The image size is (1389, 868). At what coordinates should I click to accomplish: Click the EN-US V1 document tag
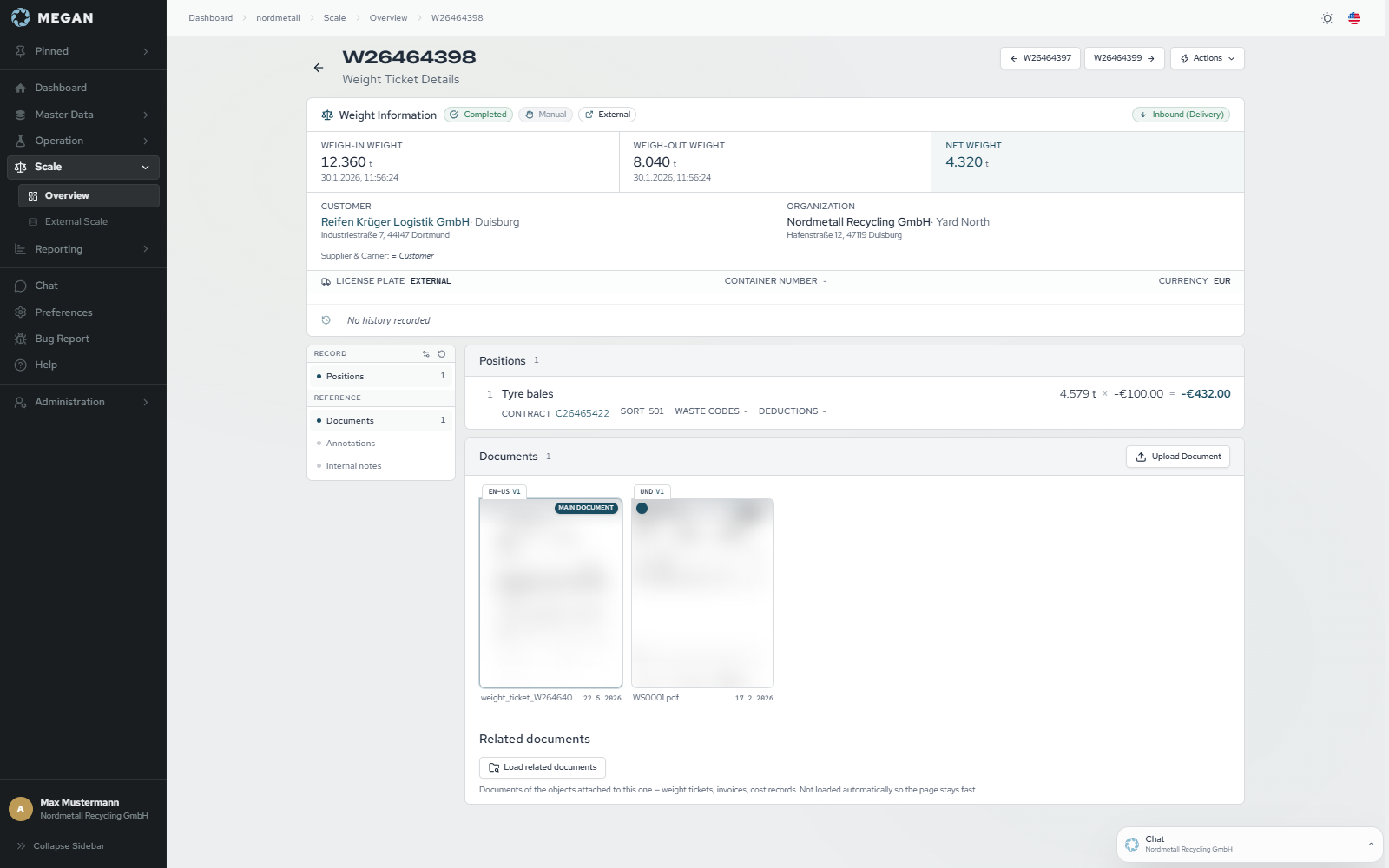pyautogui.click(x=504, y=492)
